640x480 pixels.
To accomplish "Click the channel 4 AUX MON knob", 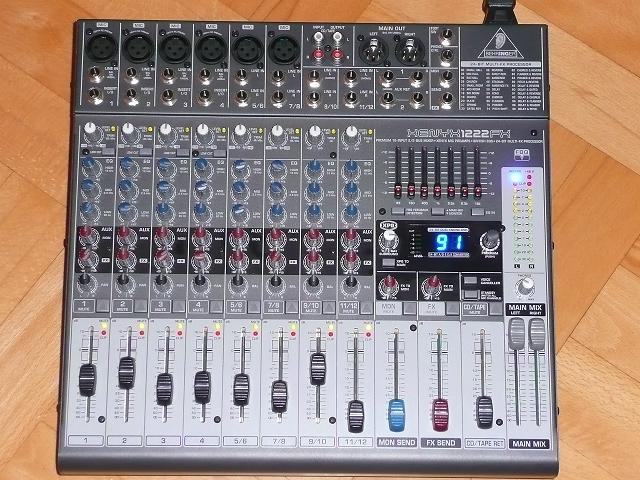I will coord(200,236).
